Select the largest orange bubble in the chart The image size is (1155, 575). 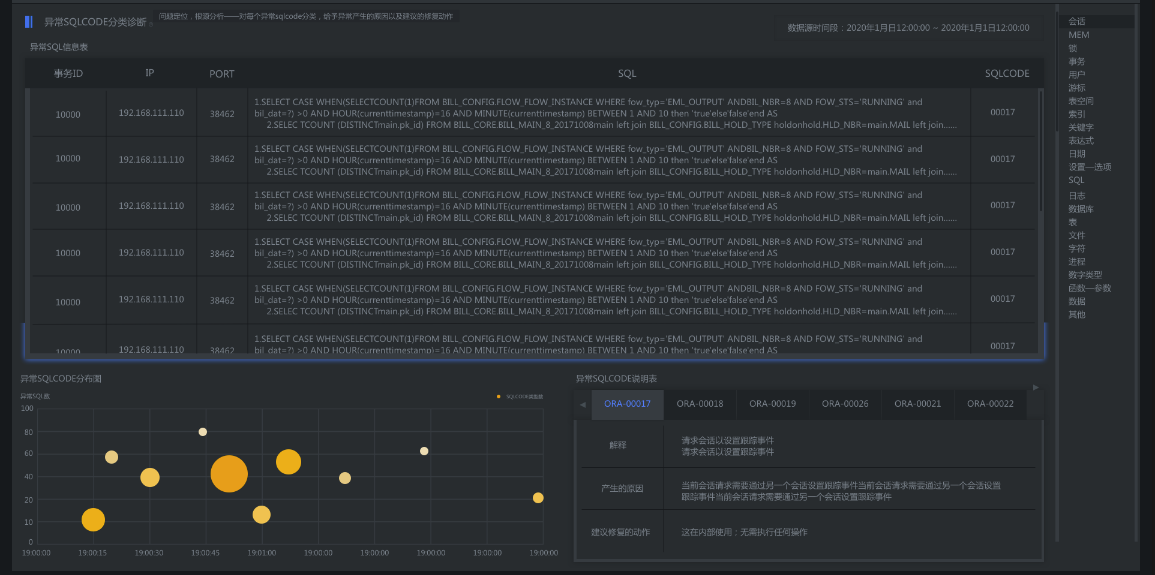(229, 473)
